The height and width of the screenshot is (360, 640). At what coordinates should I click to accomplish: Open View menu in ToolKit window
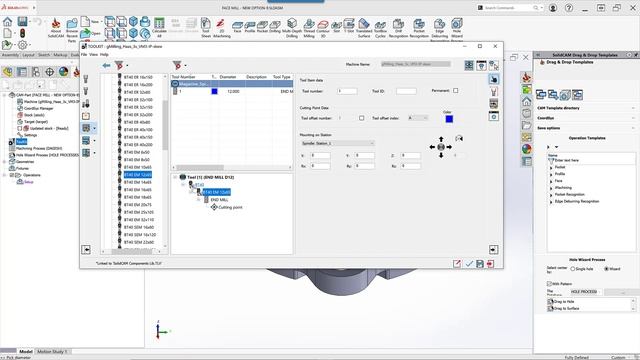click(x=93, y=54)
